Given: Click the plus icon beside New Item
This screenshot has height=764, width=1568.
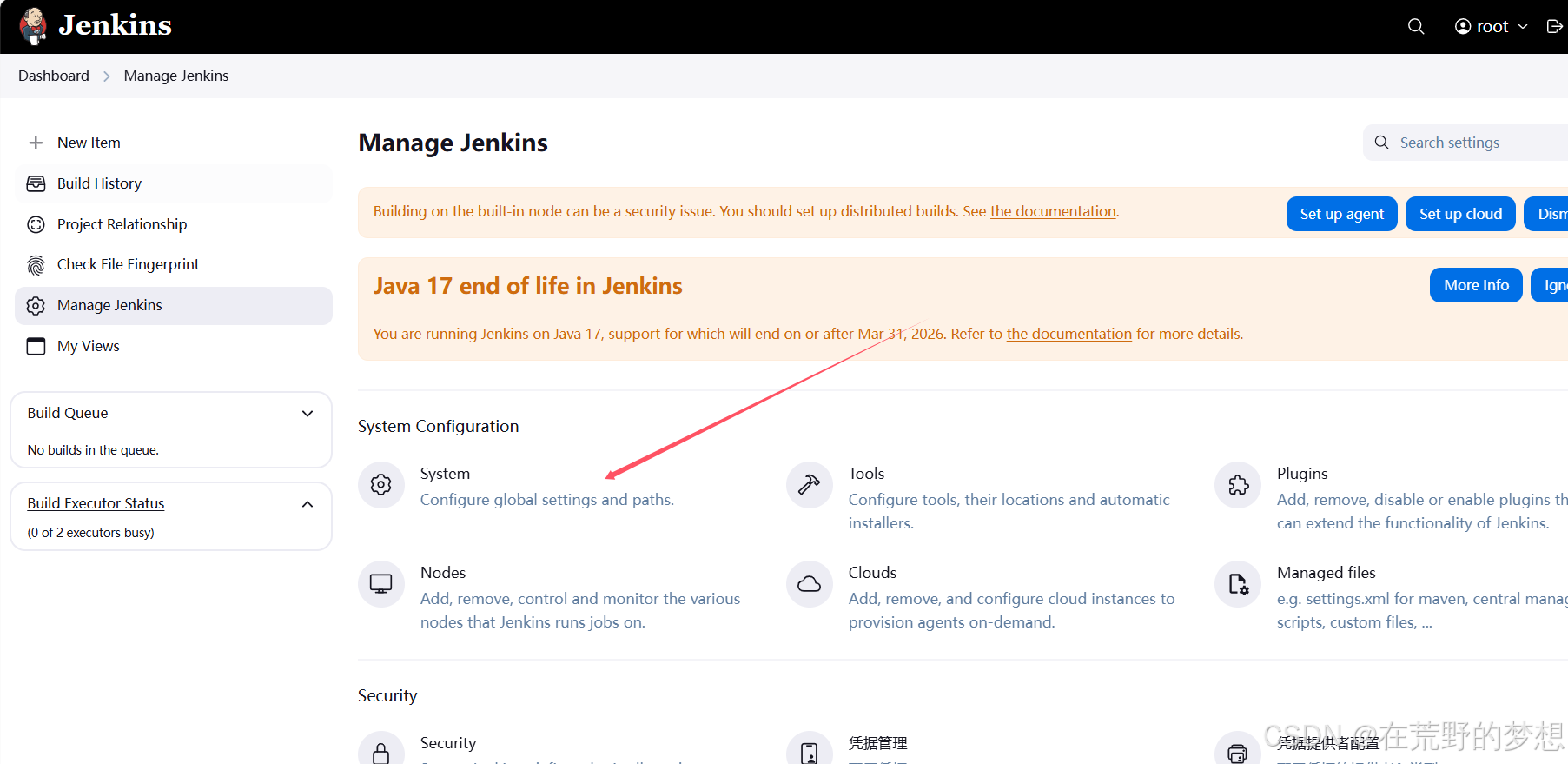Looking at the screenshot, I should (x=36, y=143).
